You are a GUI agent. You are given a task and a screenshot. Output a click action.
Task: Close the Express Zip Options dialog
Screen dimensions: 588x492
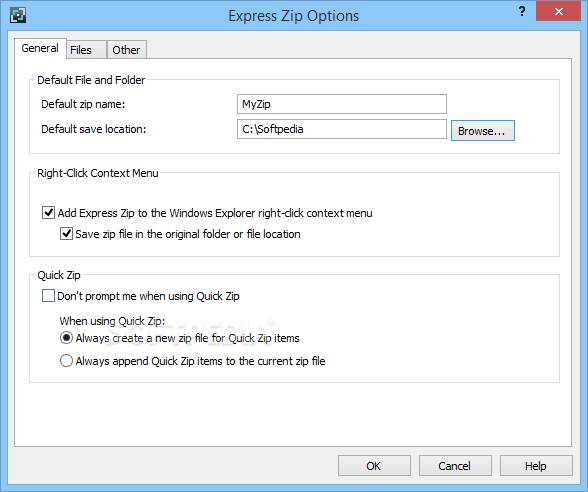coord(559,11)
